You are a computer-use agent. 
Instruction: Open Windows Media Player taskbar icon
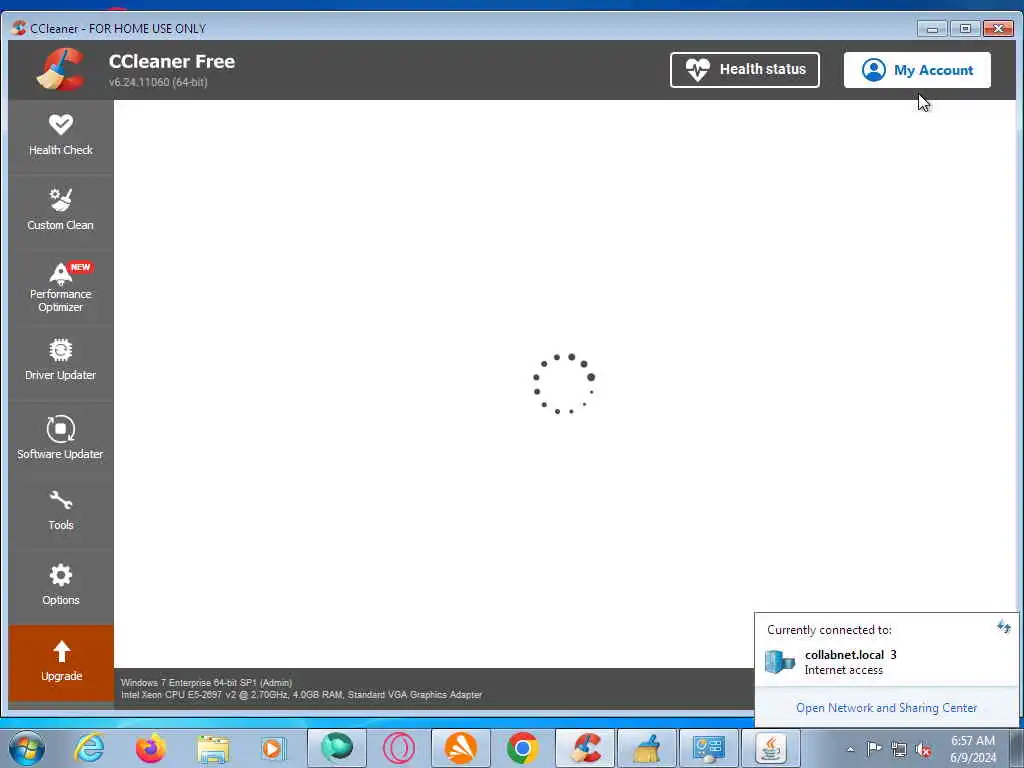tap(273, 748)
